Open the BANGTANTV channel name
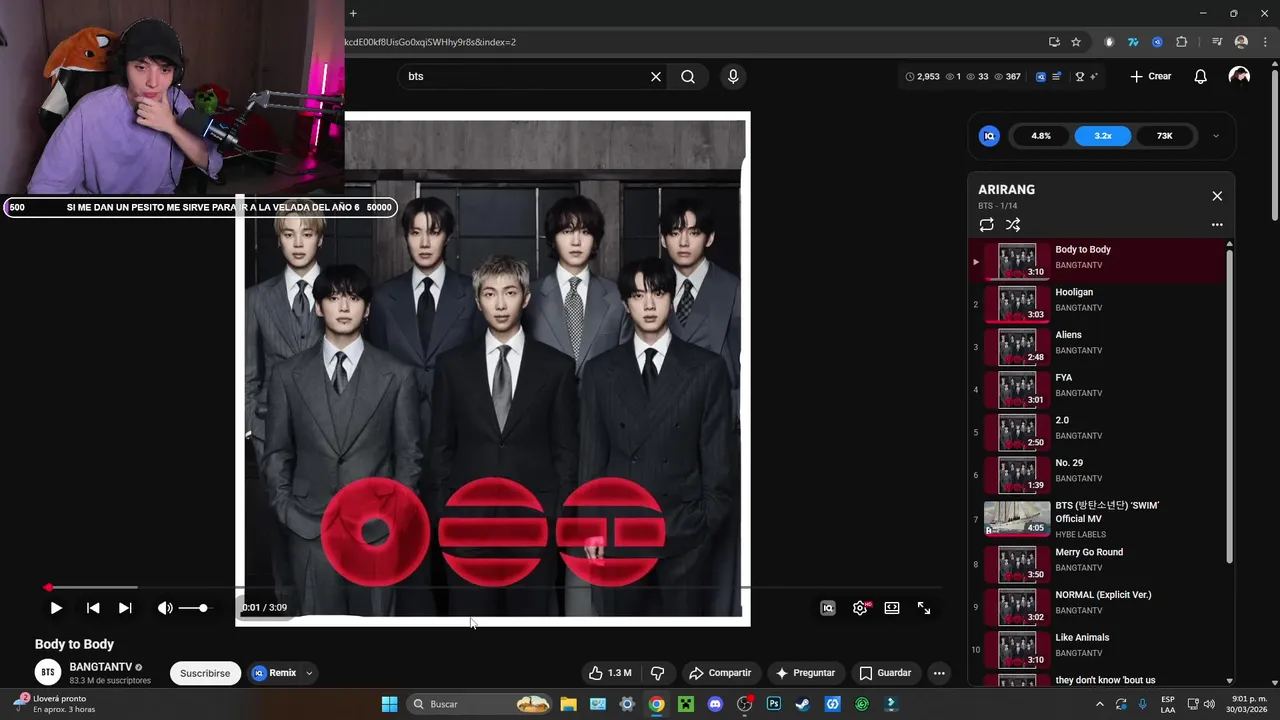Viewport: 1280px width, 720px height. point(100,667)
